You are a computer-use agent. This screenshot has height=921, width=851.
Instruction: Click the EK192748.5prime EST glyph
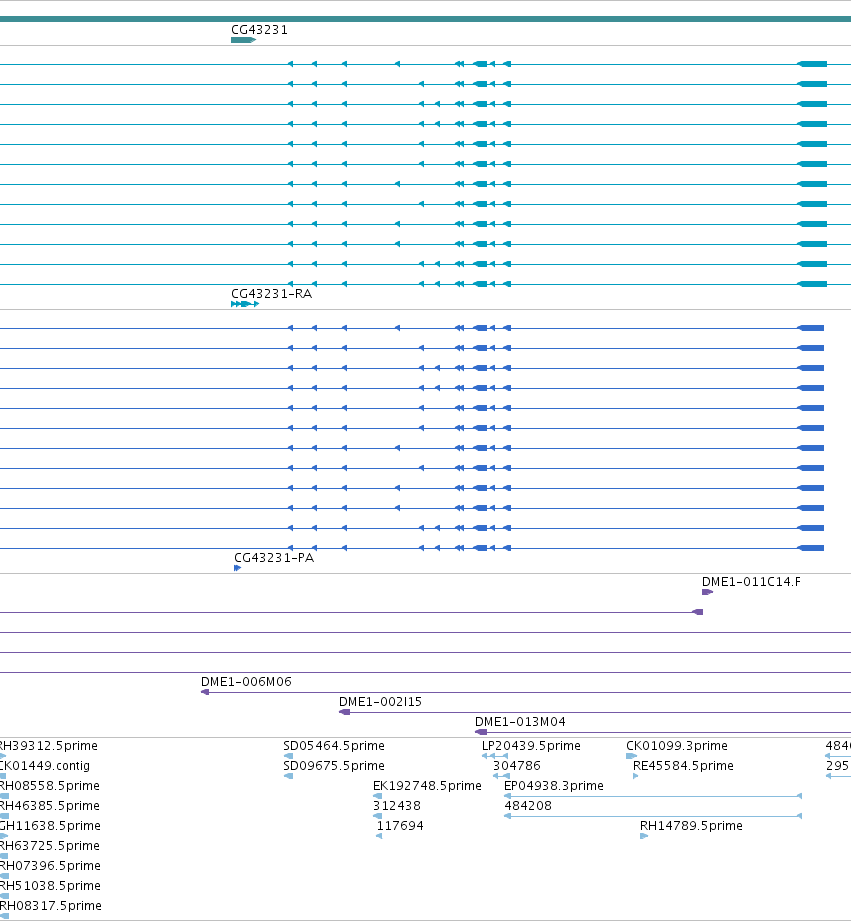pos(378,796)
